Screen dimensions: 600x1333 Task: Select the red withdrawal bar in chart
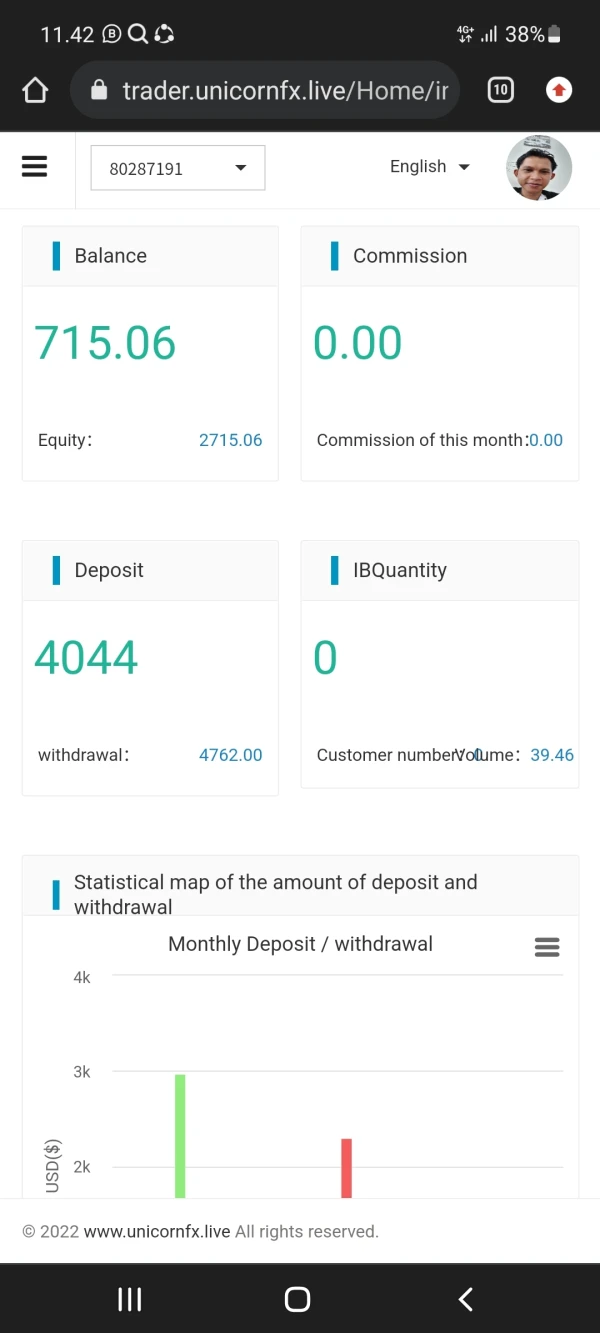[346, 1167]
